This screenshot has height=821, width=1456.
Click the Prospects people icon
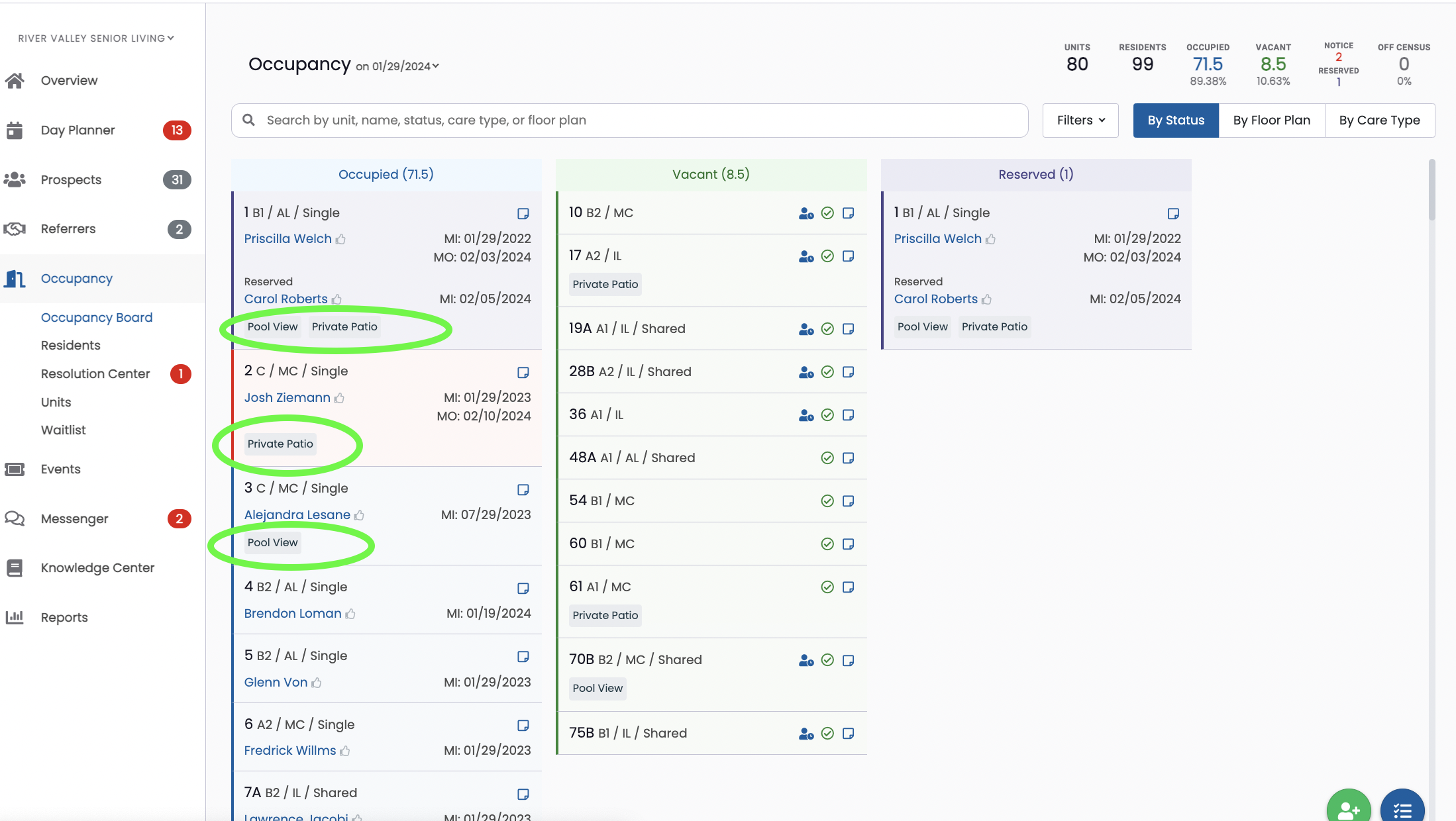15,179
